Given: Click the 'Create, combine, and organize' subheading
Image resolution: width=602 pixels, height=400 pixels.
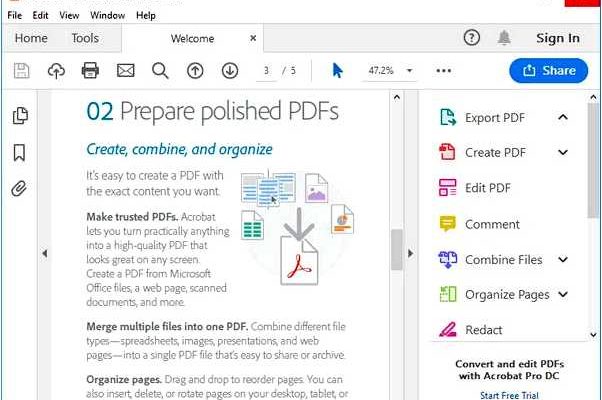Looking at the screenshot, I should pyautogui.click(x=179, y=149).
